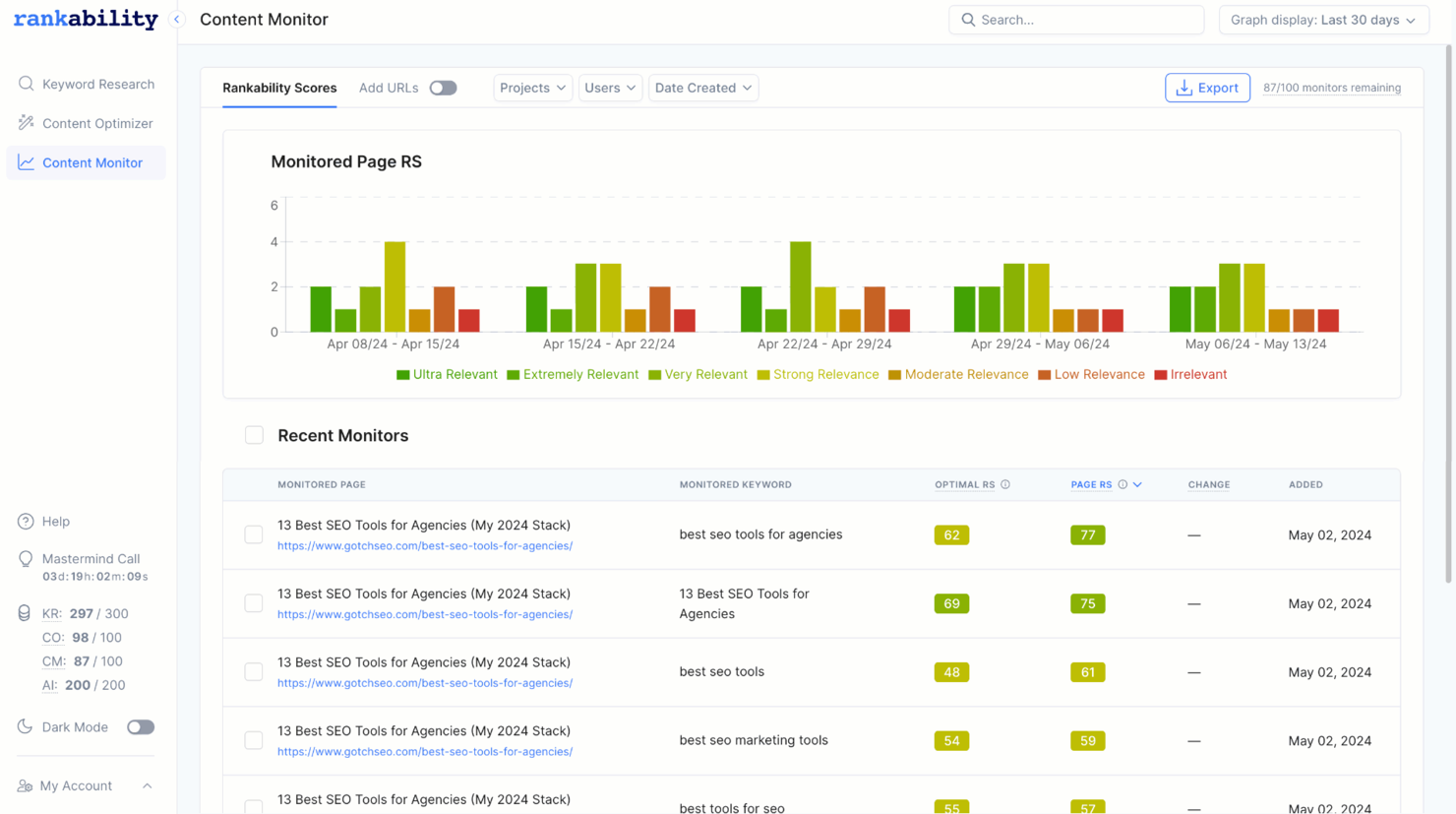Click the '87/100 monitors remaining' link

tap(1332, 88)
